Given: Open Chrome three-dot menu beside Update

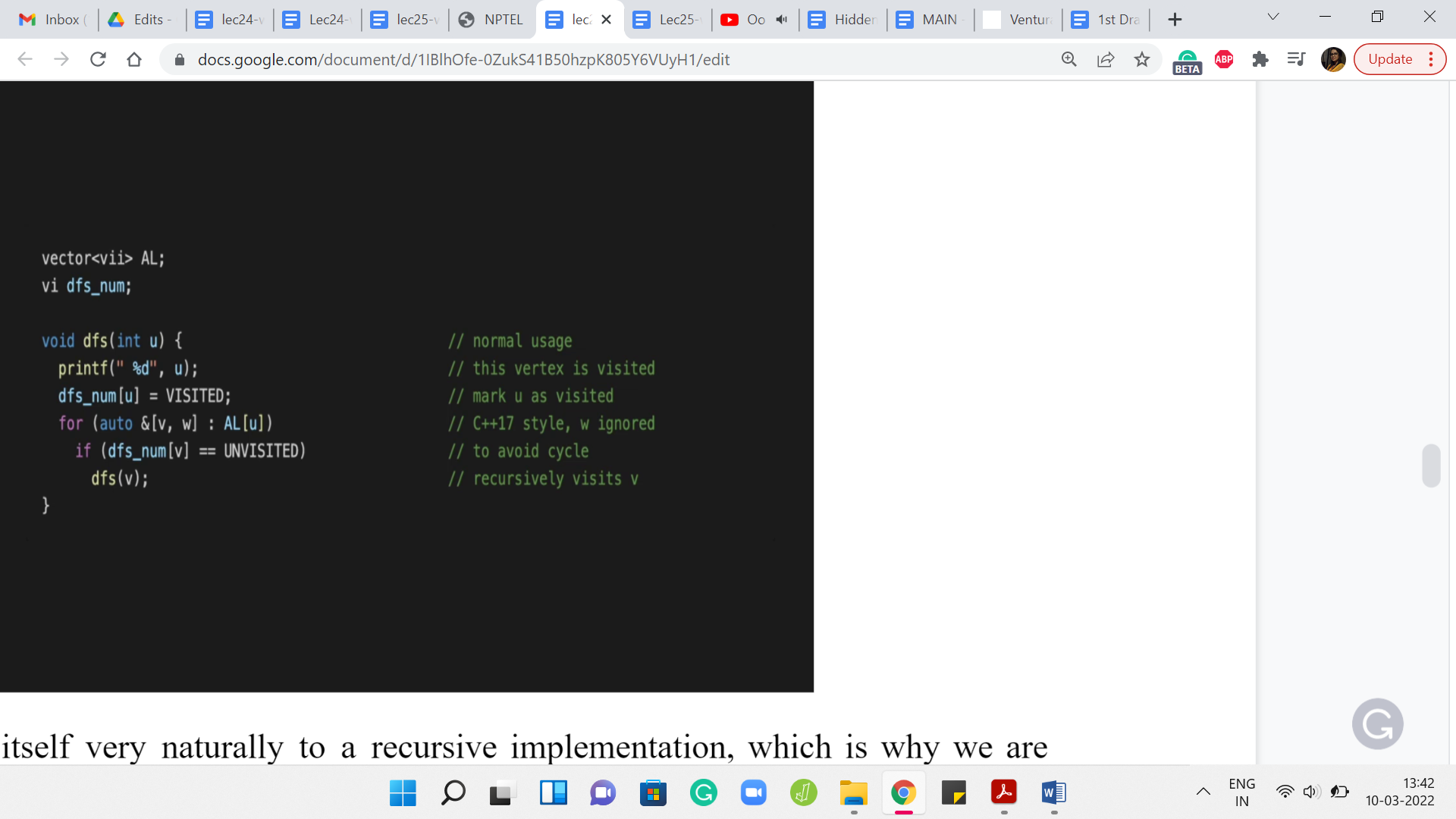Looking at the screenshot, I should pos(1431,59).
